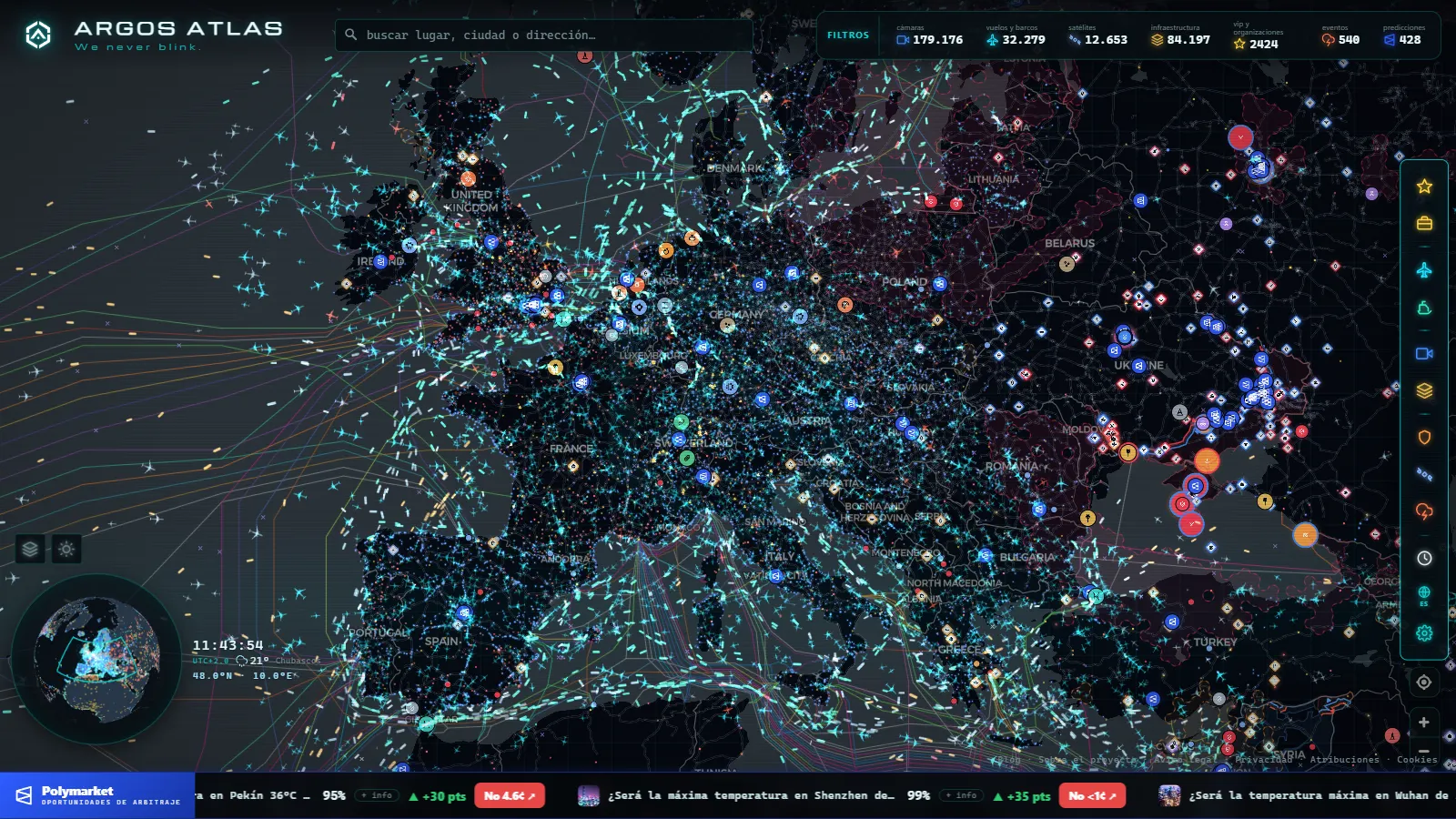
Task: Center map with the locate target button
Action: click(x=1424, y=682)
